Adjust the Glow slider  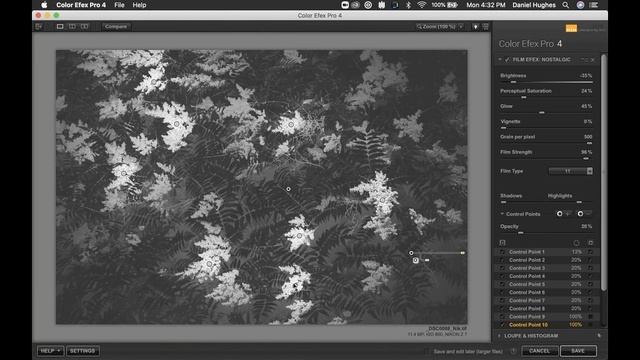(x=542, y=113)
